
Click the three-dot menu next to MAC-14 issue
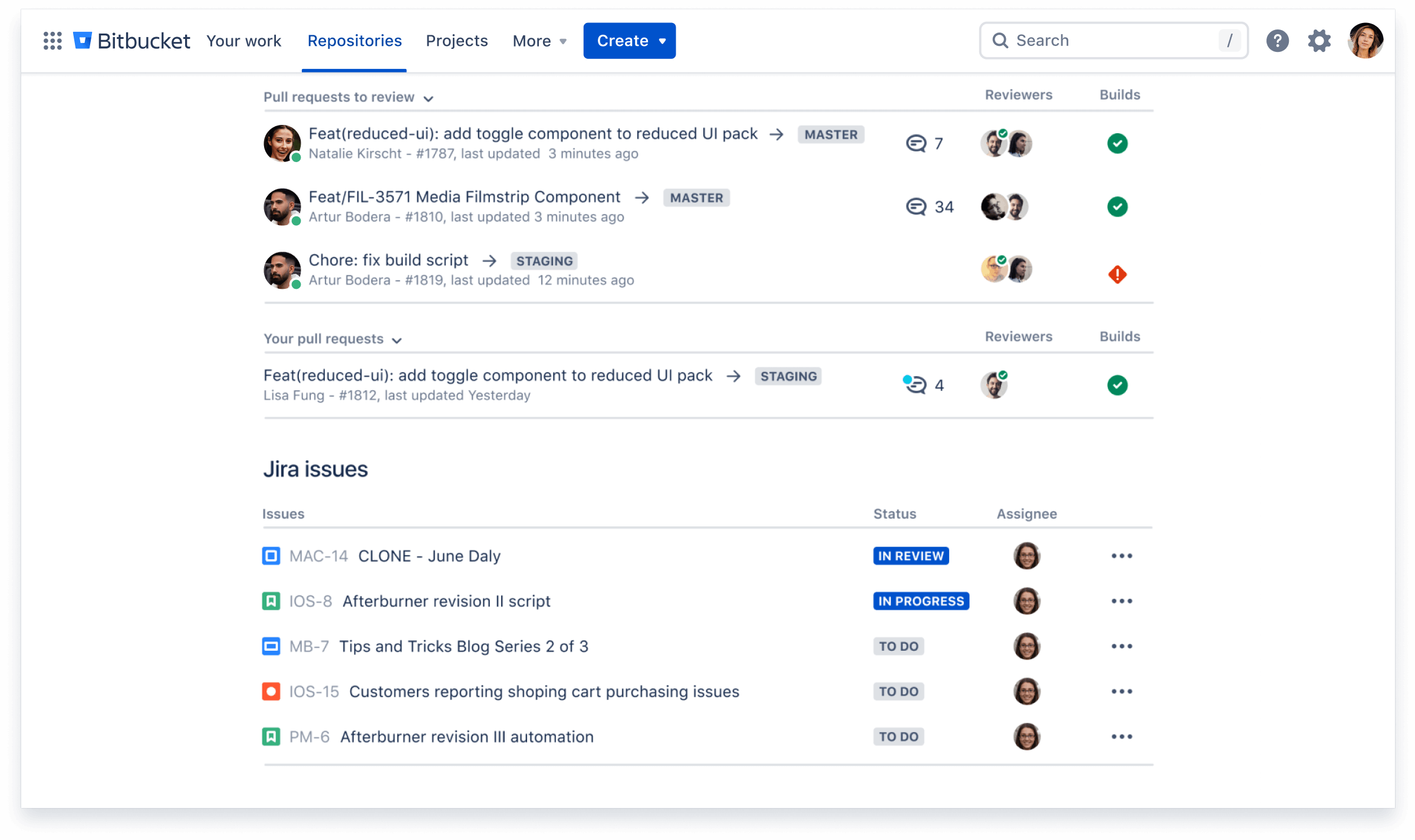(x=1122, y=556)
